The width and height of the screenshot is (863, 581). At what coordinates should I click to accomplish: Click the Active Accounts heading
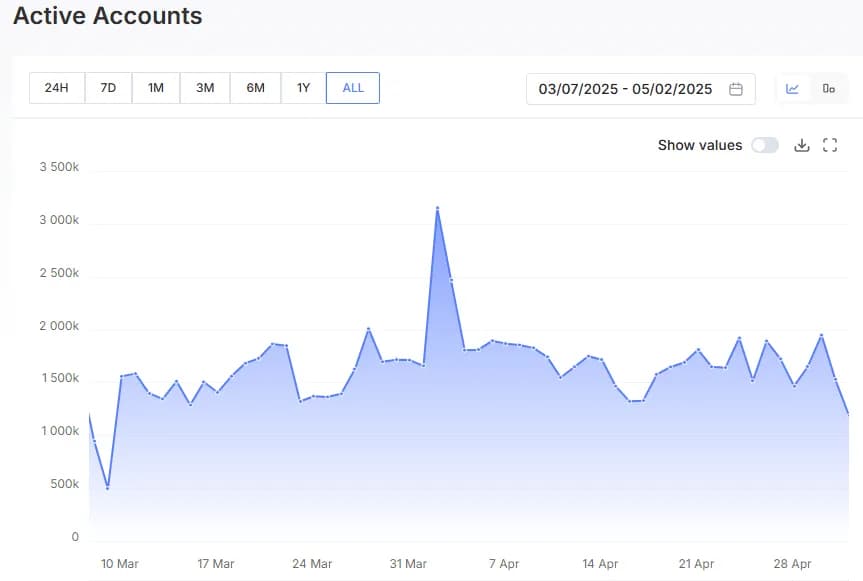coord(107,16)
